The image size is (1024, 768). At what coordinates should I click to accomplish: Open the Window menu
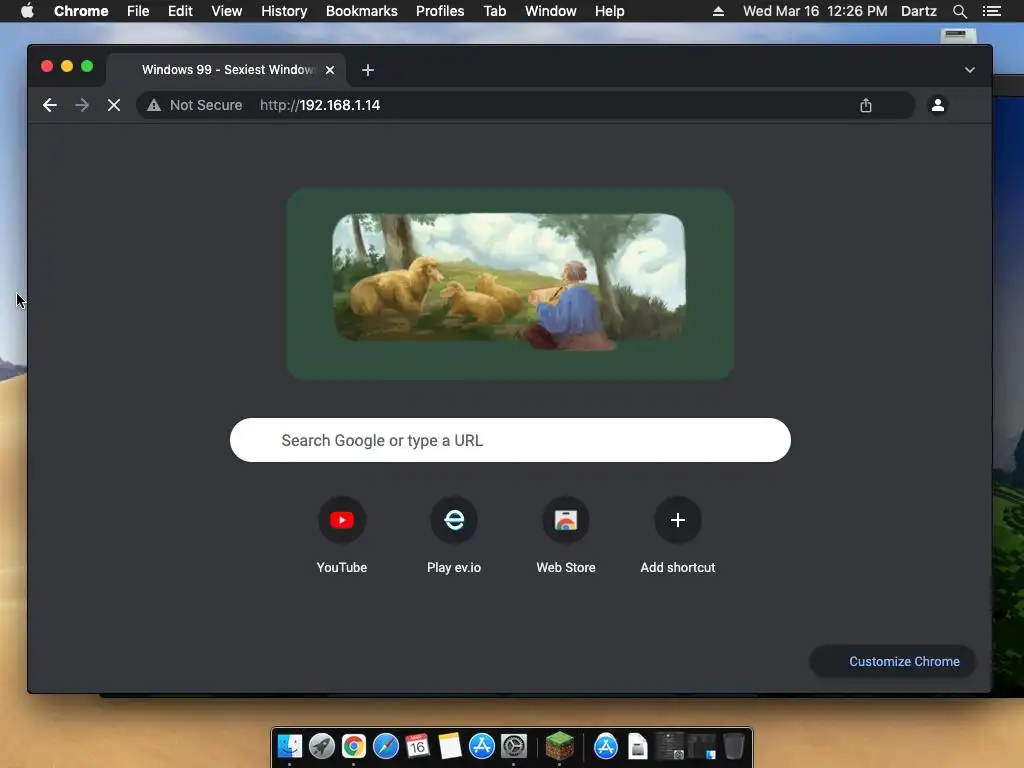[551, 11]
